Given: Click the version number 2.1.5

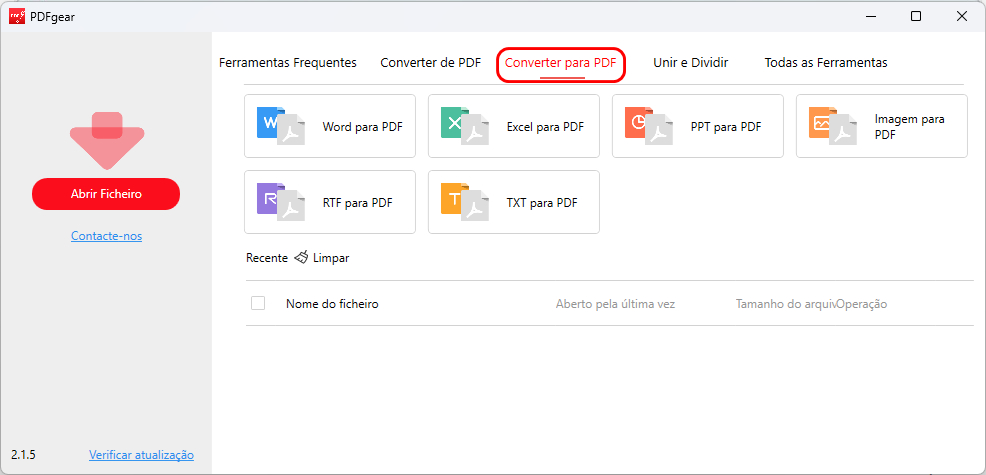Looking at the screenshot, I should (23, 454).
